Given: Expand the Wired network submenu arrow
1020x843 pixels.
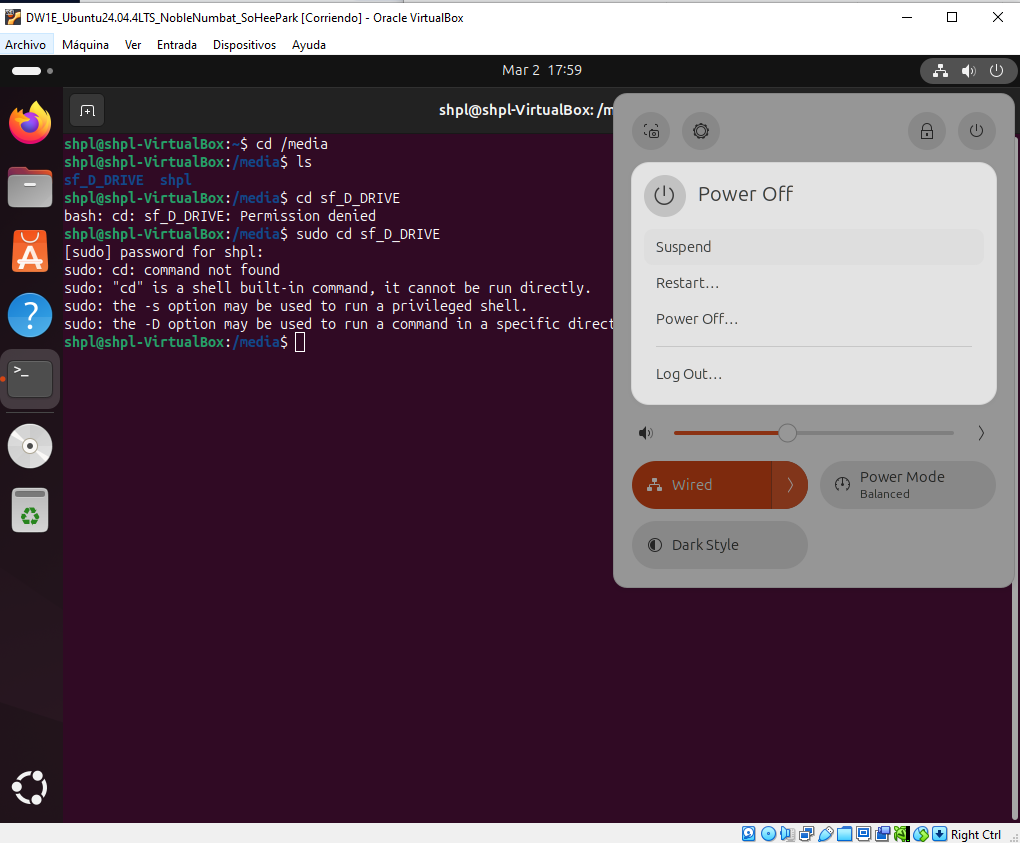Looking at the screenshot, I should [x=790, y=485].
